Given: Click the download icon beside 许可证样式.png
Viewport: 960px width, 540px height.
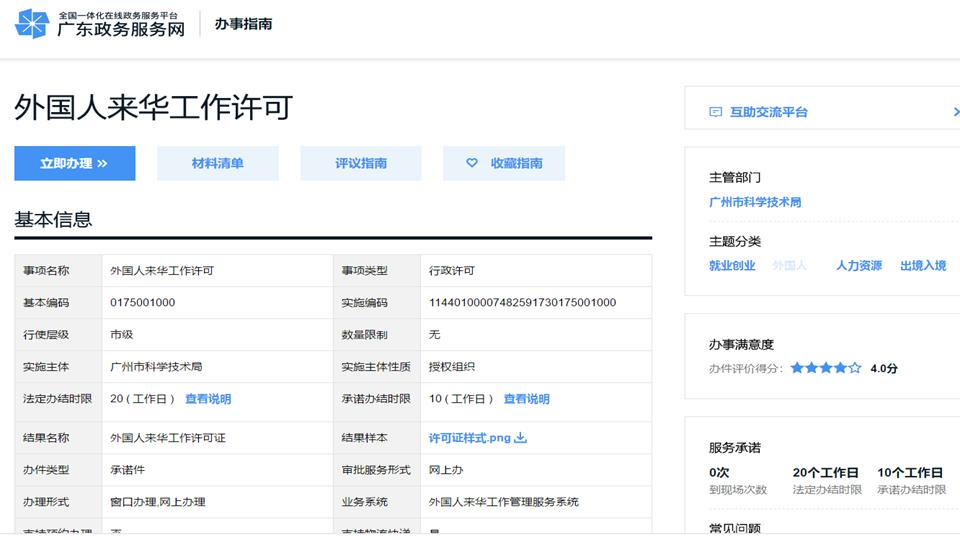Looking at the screenshot, I should click(x=521, y=438).
